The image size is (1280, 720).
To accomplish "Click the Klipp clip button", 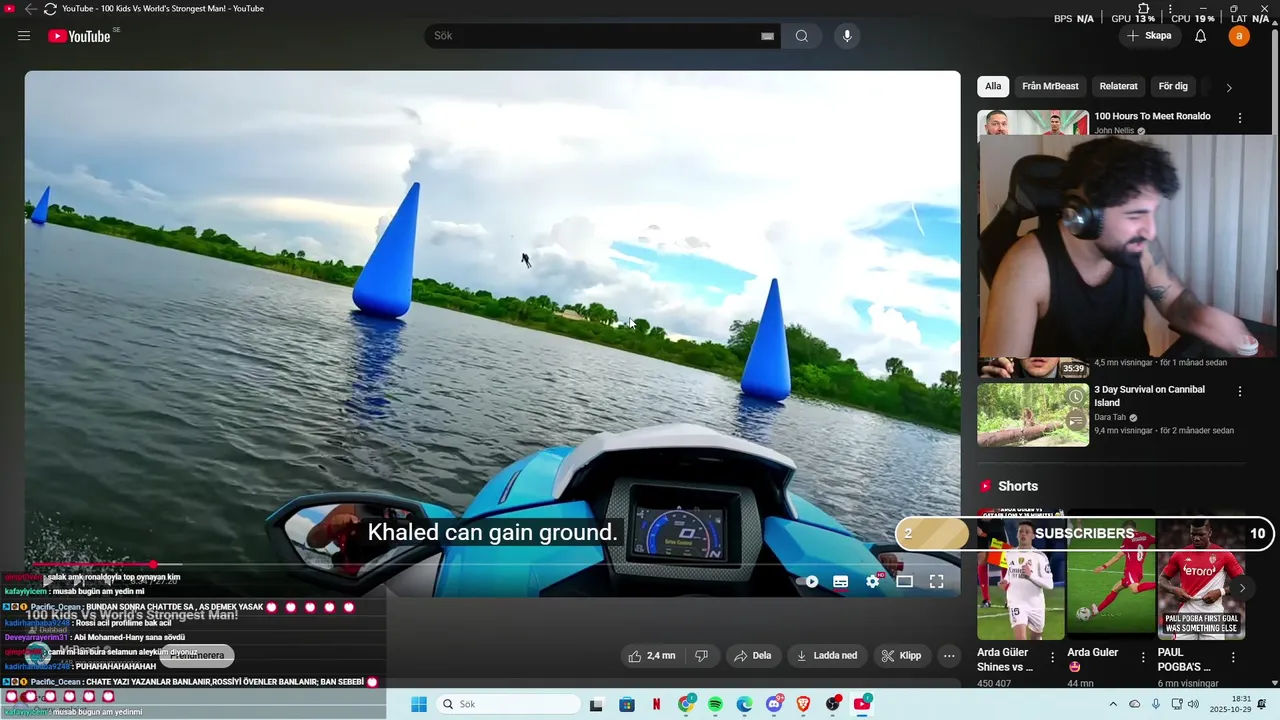I will (x=901, y=656).
